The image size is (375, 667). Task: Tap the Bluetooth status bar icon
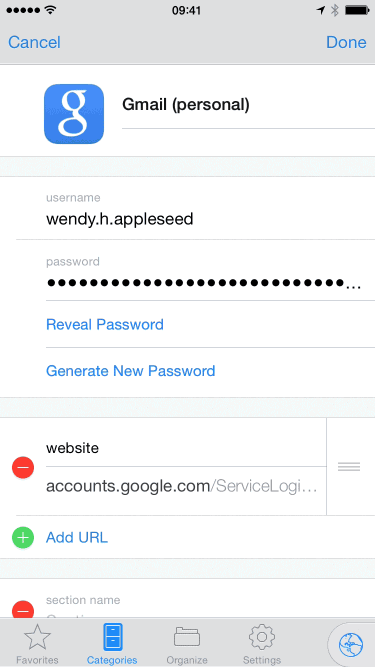tap(335, 10)
